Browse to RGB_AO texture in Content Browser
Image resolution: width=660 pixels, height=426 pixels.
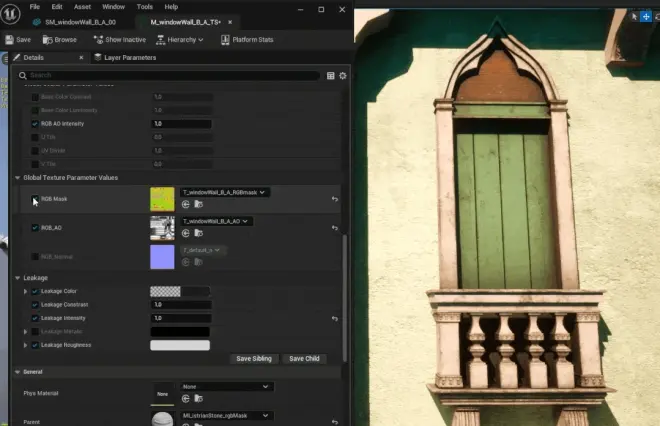(x=199, y=233)
